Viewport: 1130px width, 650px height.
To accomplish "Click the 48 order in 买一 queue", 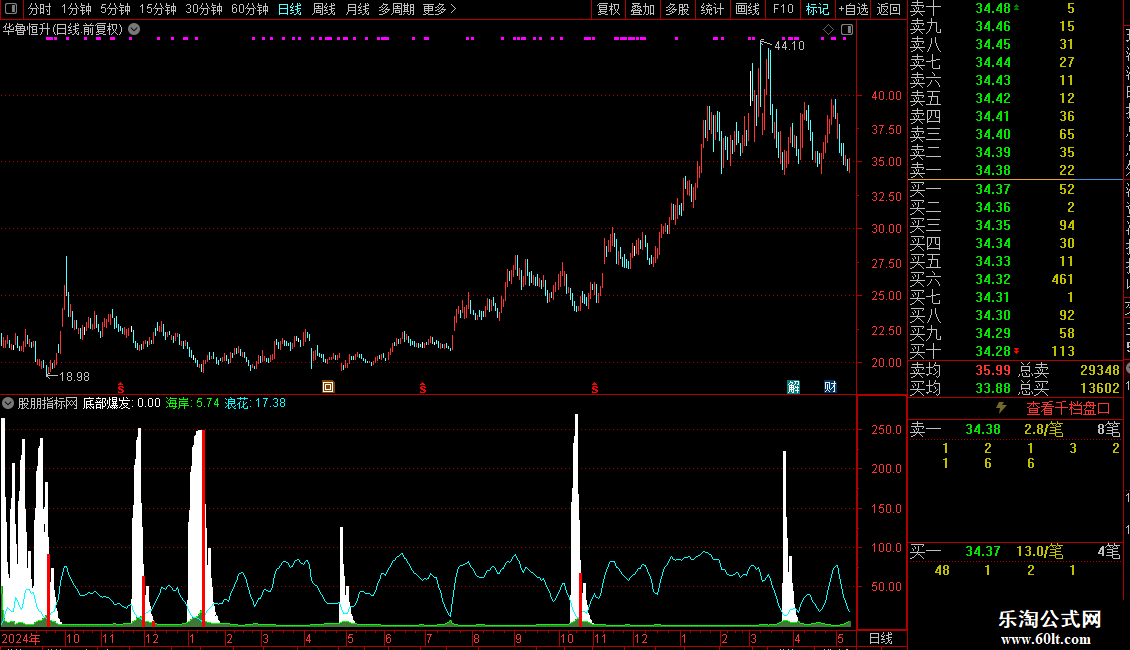I will coord(942,570).
